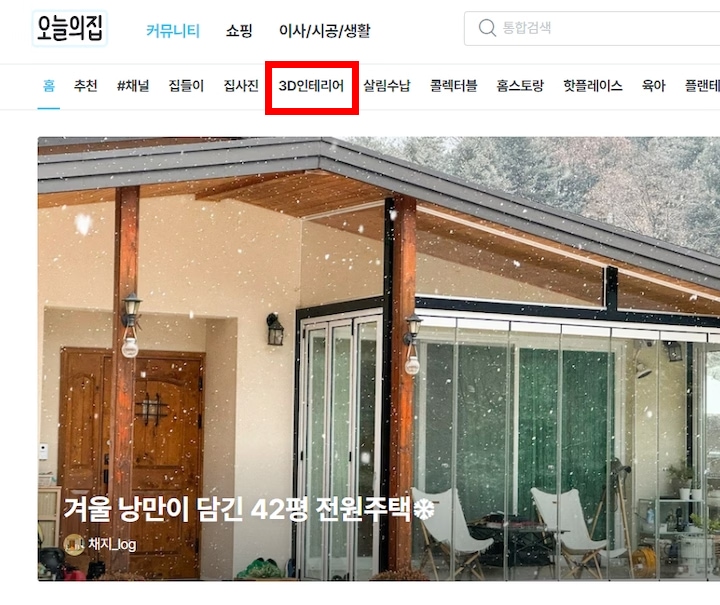Screen dimensions: 720x605
Task: Go to the #채널 tab
Action: click(133, 86)
